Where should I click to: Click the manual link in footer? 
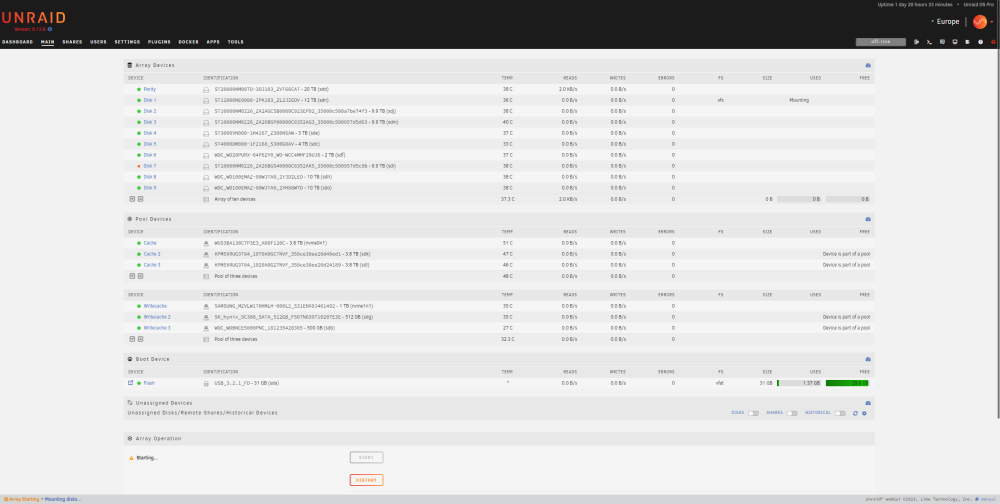click(988, 499)
